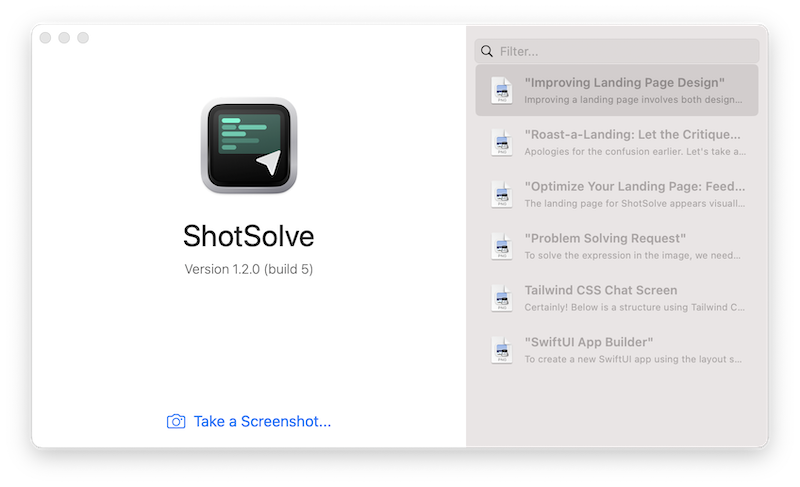Image resolution: width=800 pixels, height=487 pixels.
Task: Select the "SwiftUI App Builder" title text
Action: [x=589, y=342]
